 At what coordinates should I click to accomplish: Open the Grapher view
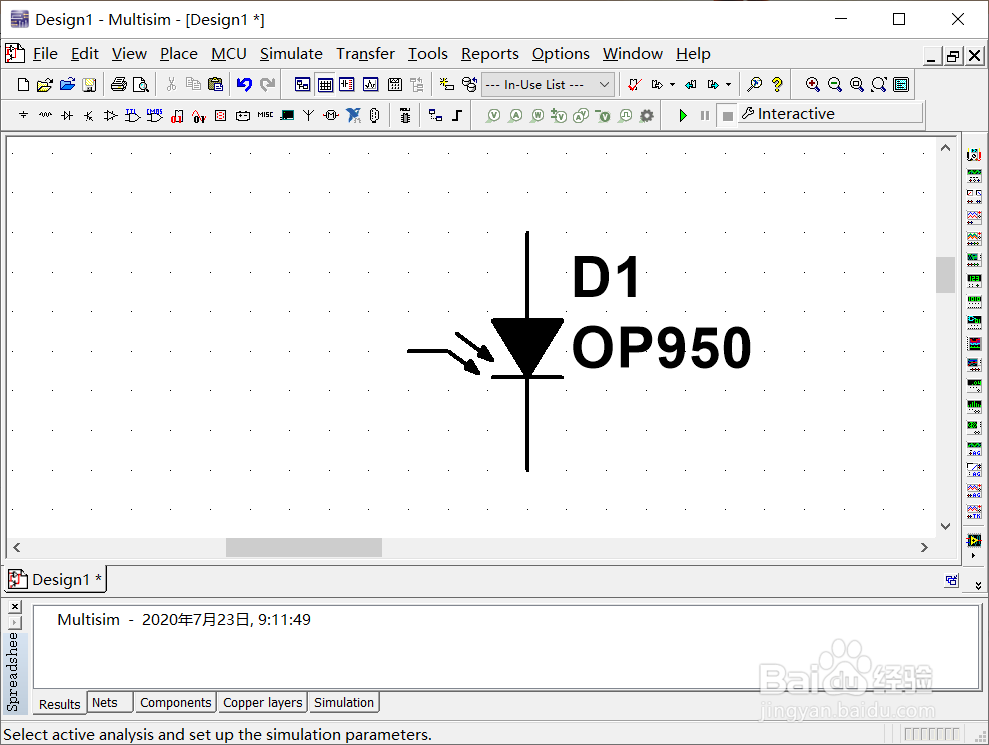pyautogui.click(x=371, y=85)
